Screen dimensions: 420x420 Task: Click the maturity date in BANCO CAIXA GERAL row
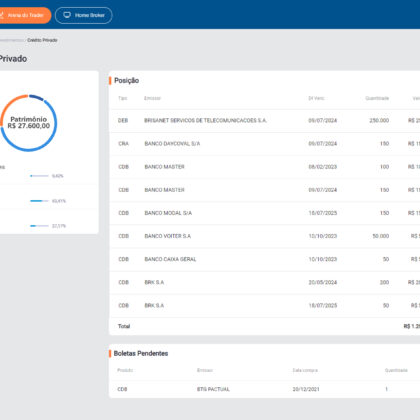(x=323, y=259)
